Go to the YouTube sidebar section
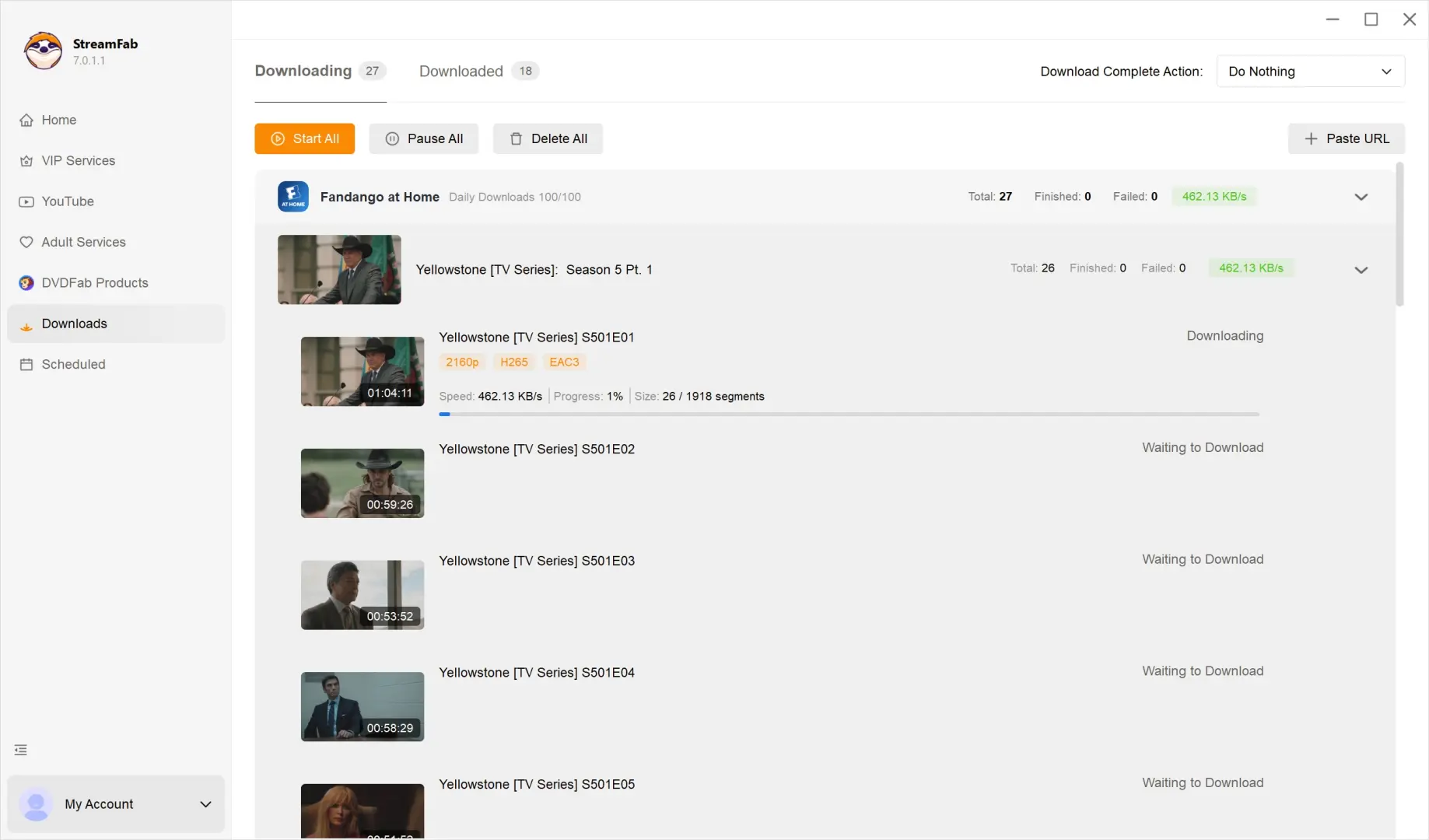The image size is (1429, 840). click(116, 201)
